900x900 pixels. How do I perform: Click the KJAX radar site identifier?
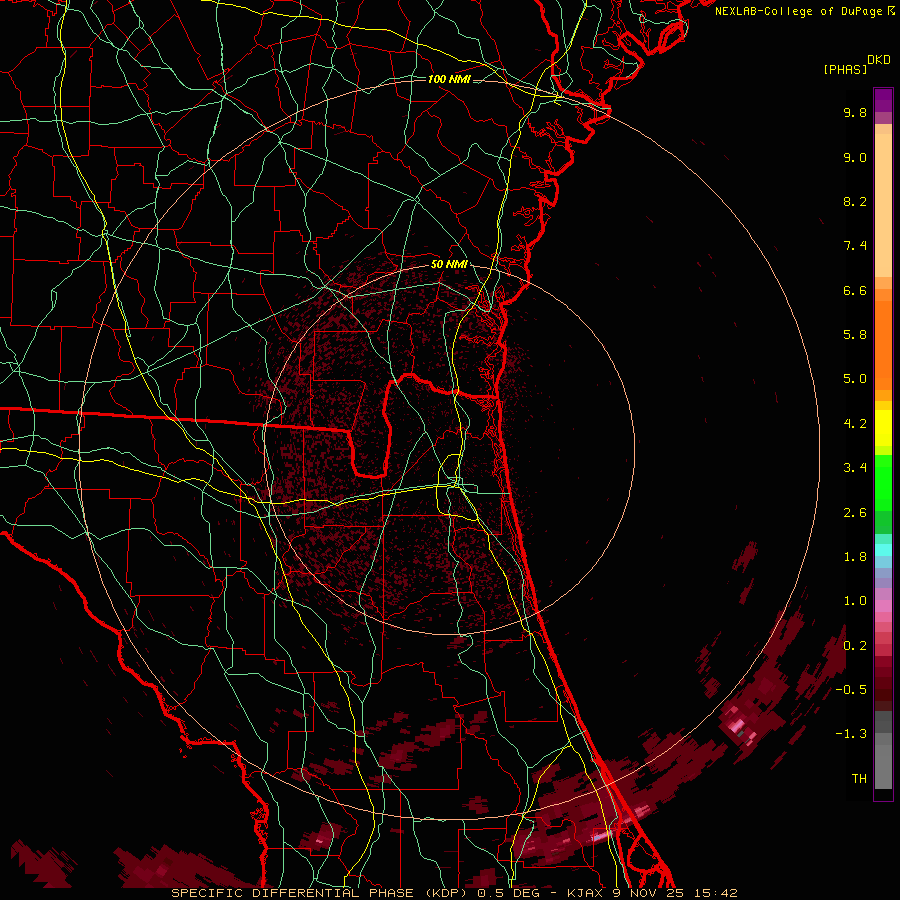585,893
